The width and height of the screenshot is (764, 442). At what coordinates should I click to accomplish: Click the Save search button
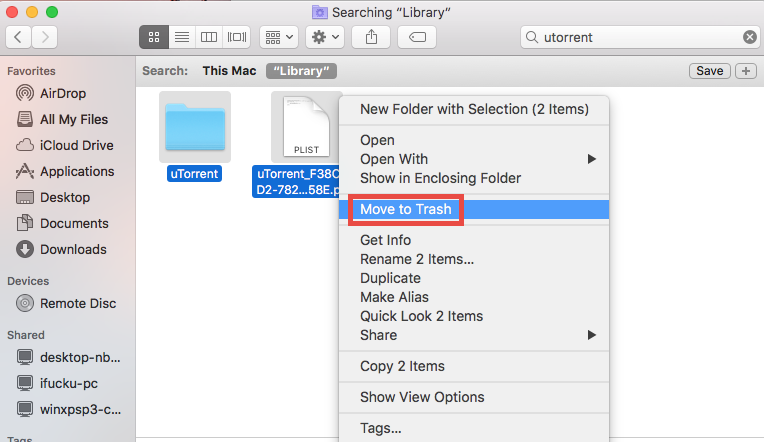point(709,71)
